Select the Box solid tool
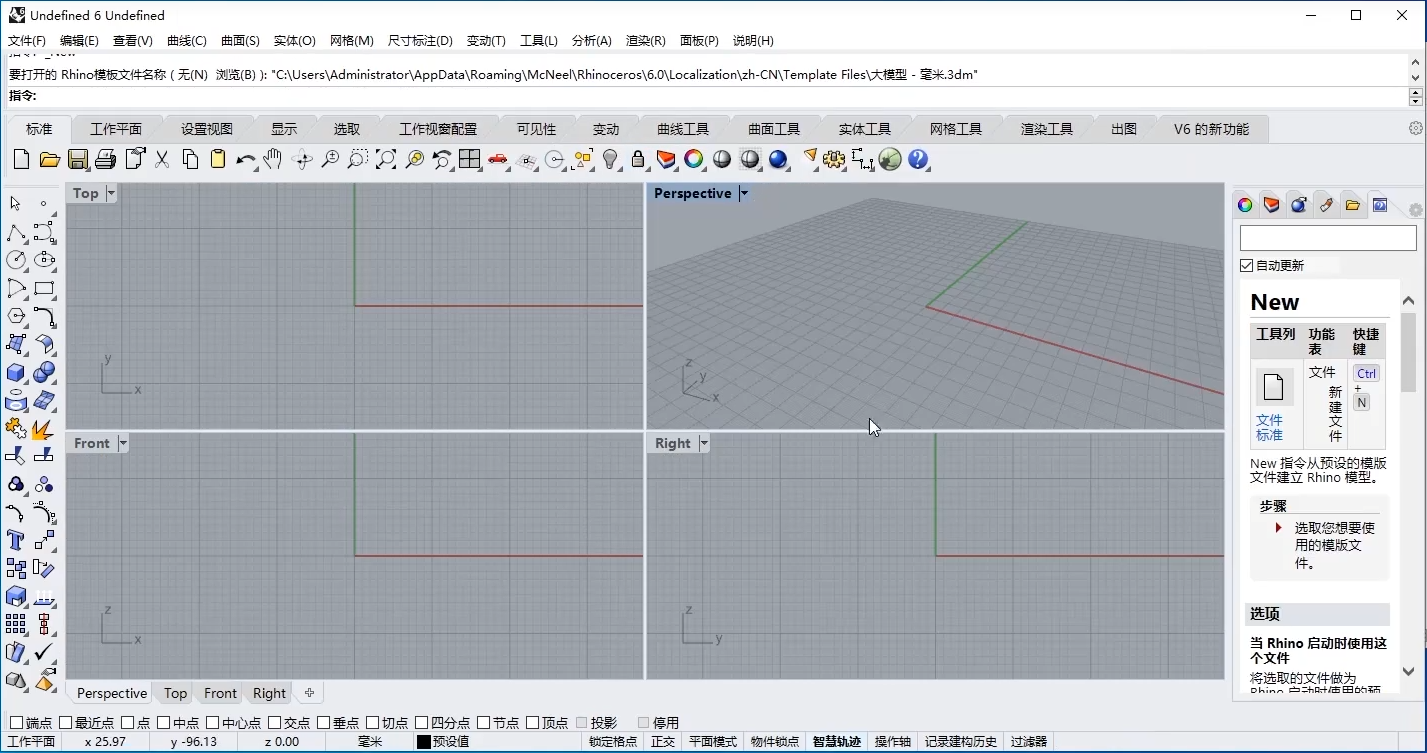The image size is (1427, 753). (16, 373)
